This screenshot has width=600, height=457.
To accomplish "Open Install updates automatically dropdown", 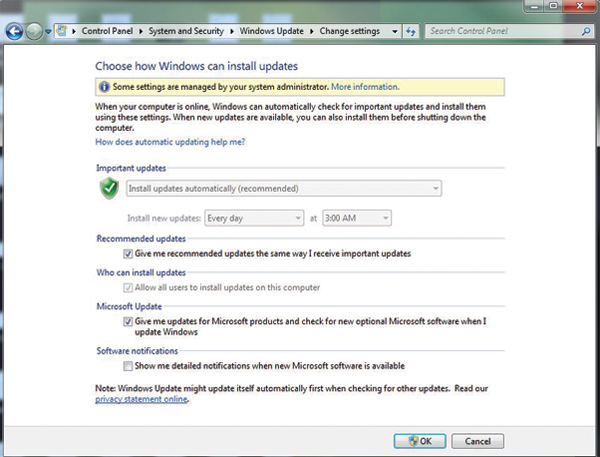I will [284, 188].
